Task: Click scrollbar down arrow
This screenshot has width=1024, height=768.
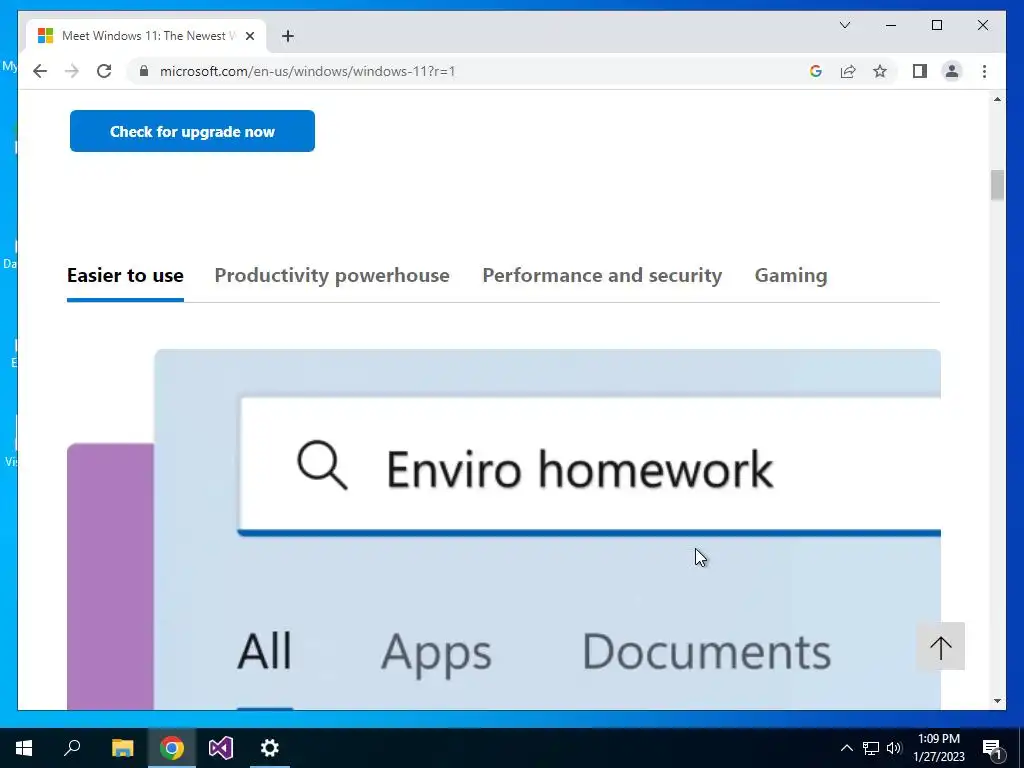Action: (x=997, y=701)
